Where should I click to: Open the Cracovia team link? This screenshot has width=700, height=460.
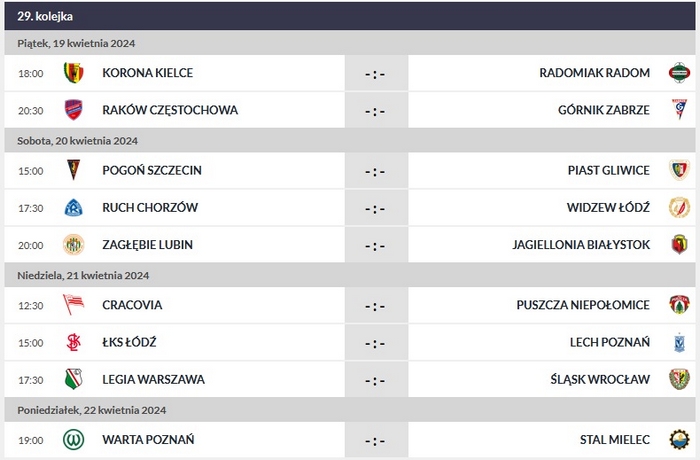tap(132, 305)
